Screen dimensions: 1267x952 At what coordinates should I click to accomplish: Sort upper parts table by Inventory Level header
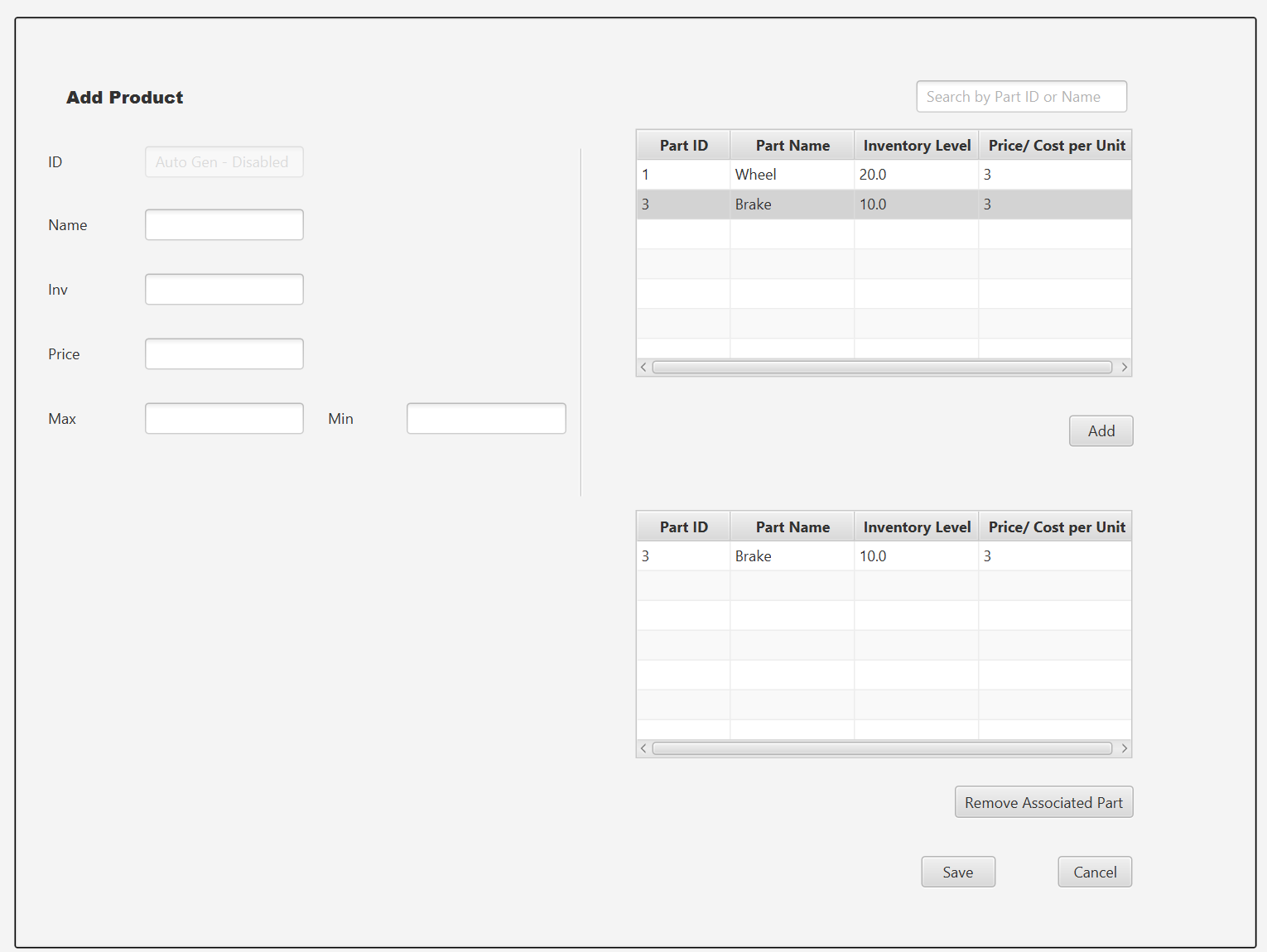[x=917, y=146]
